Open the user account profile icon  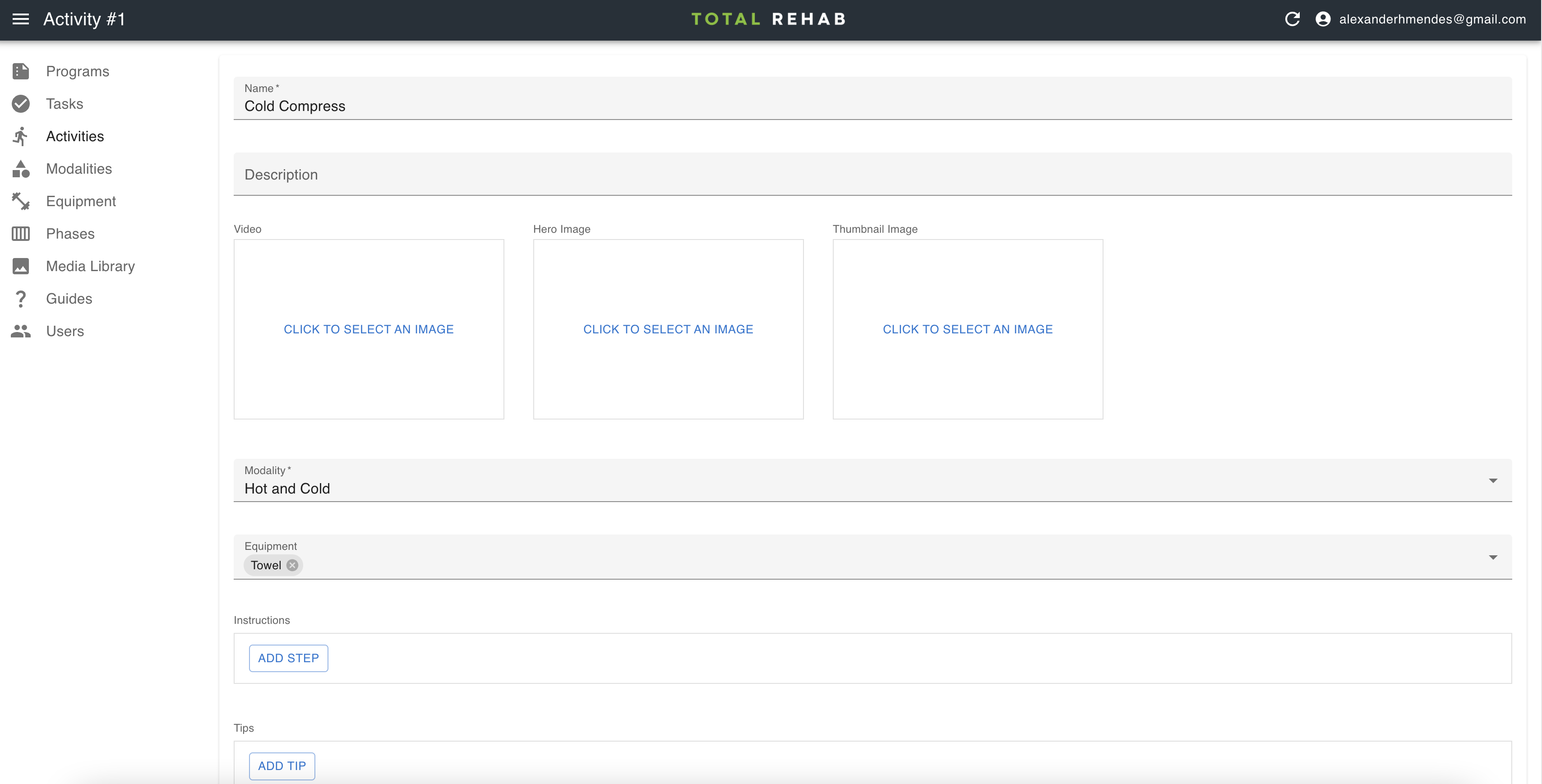click(1323, 19)
